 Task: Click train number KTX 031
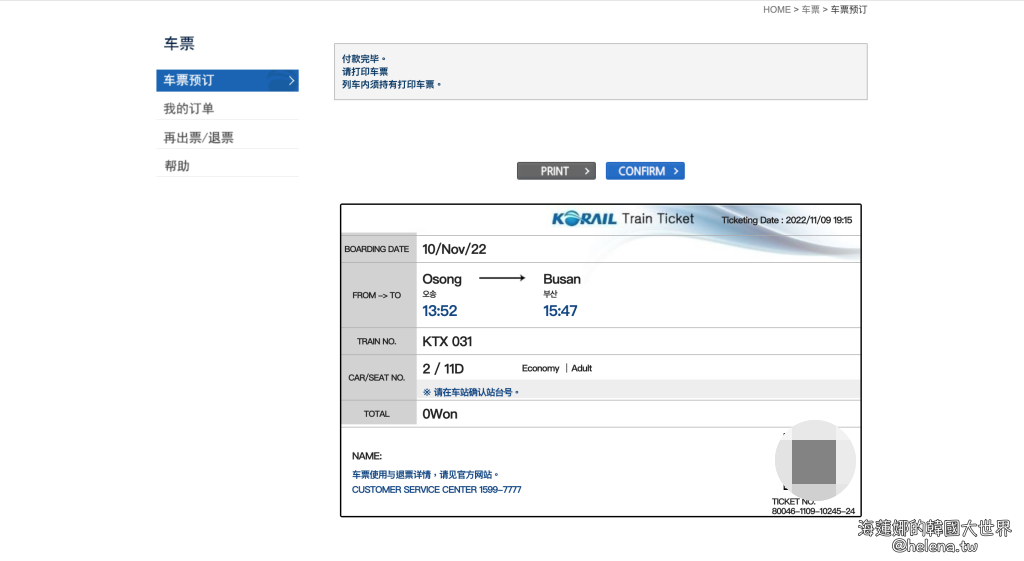coord(447,342)
